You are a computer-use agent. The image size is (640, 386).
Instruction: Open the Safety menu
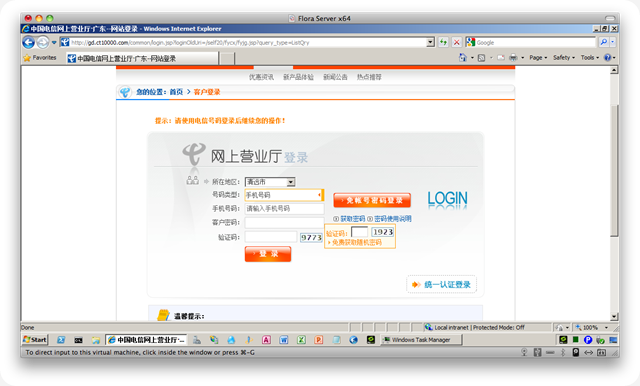click(x=564, y=58)
